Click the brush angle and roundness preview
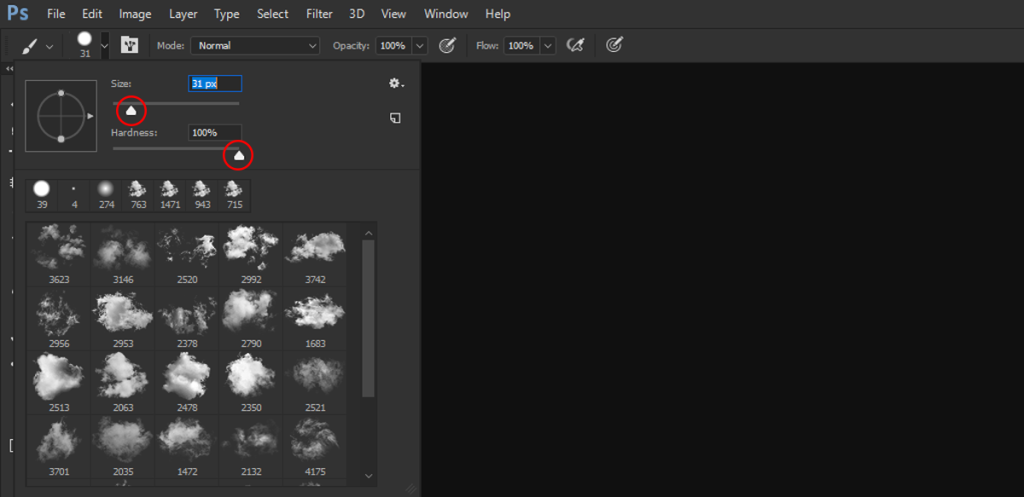This screenshot has width=1024, height=497. (x=61, y=116)
